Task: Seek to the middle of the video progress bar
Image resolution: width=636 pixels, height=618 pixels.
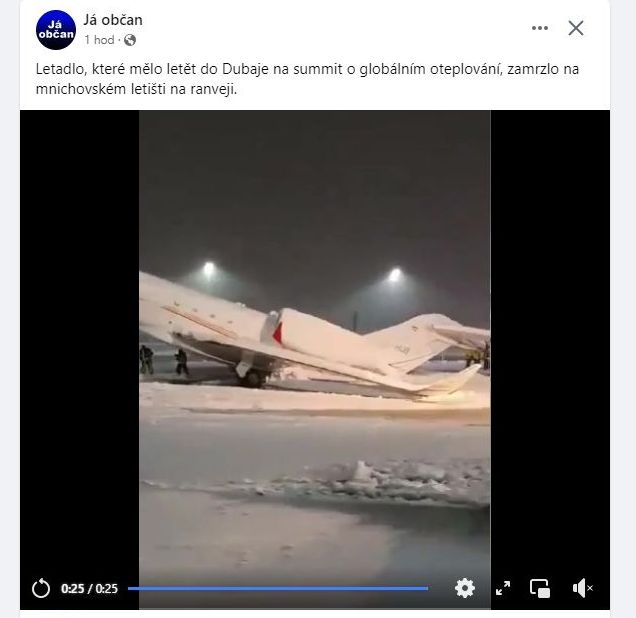Action: click(278, 588)
